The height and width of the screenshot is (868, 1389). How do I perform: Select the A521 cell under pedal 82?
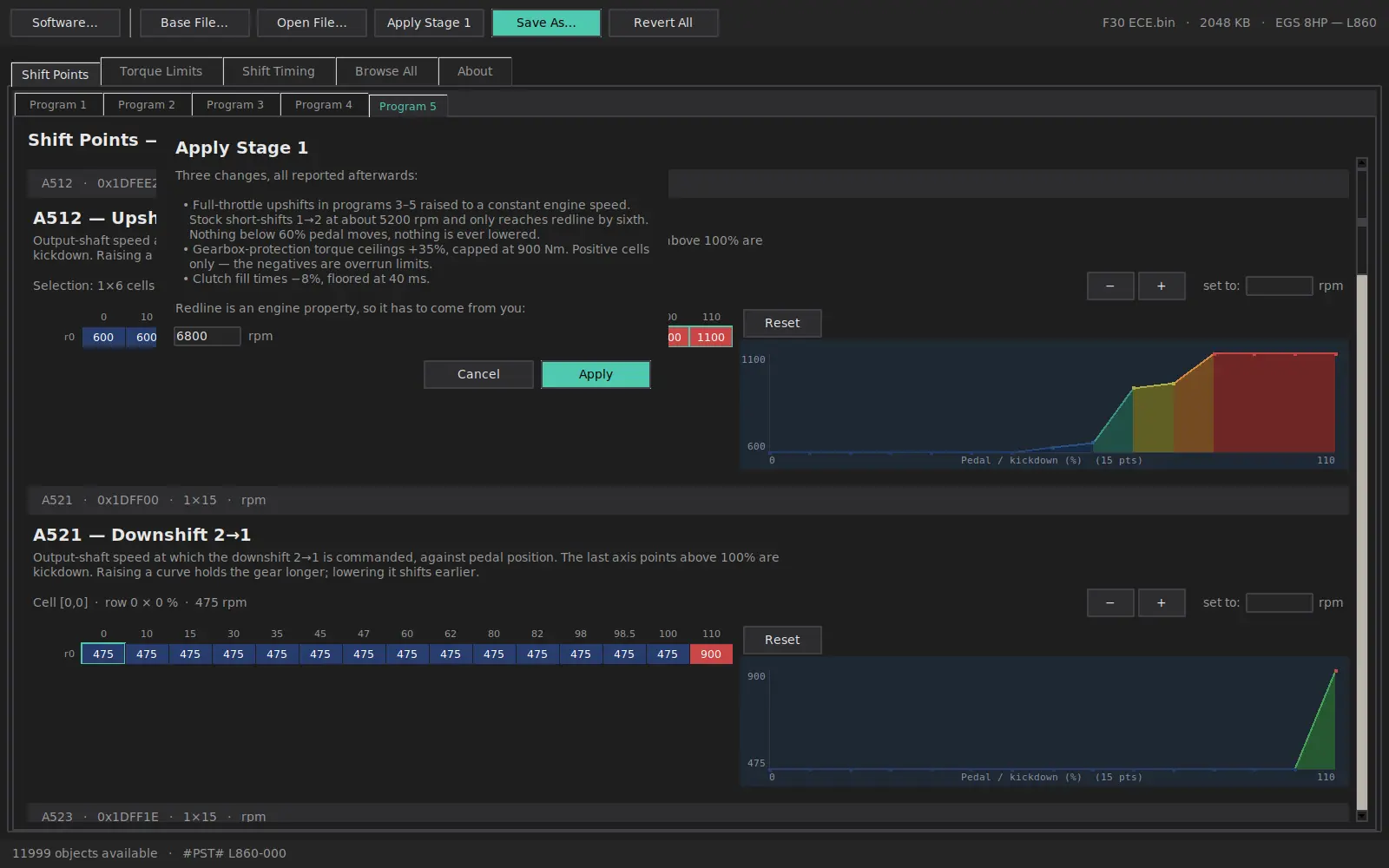[x=537, y=654]
